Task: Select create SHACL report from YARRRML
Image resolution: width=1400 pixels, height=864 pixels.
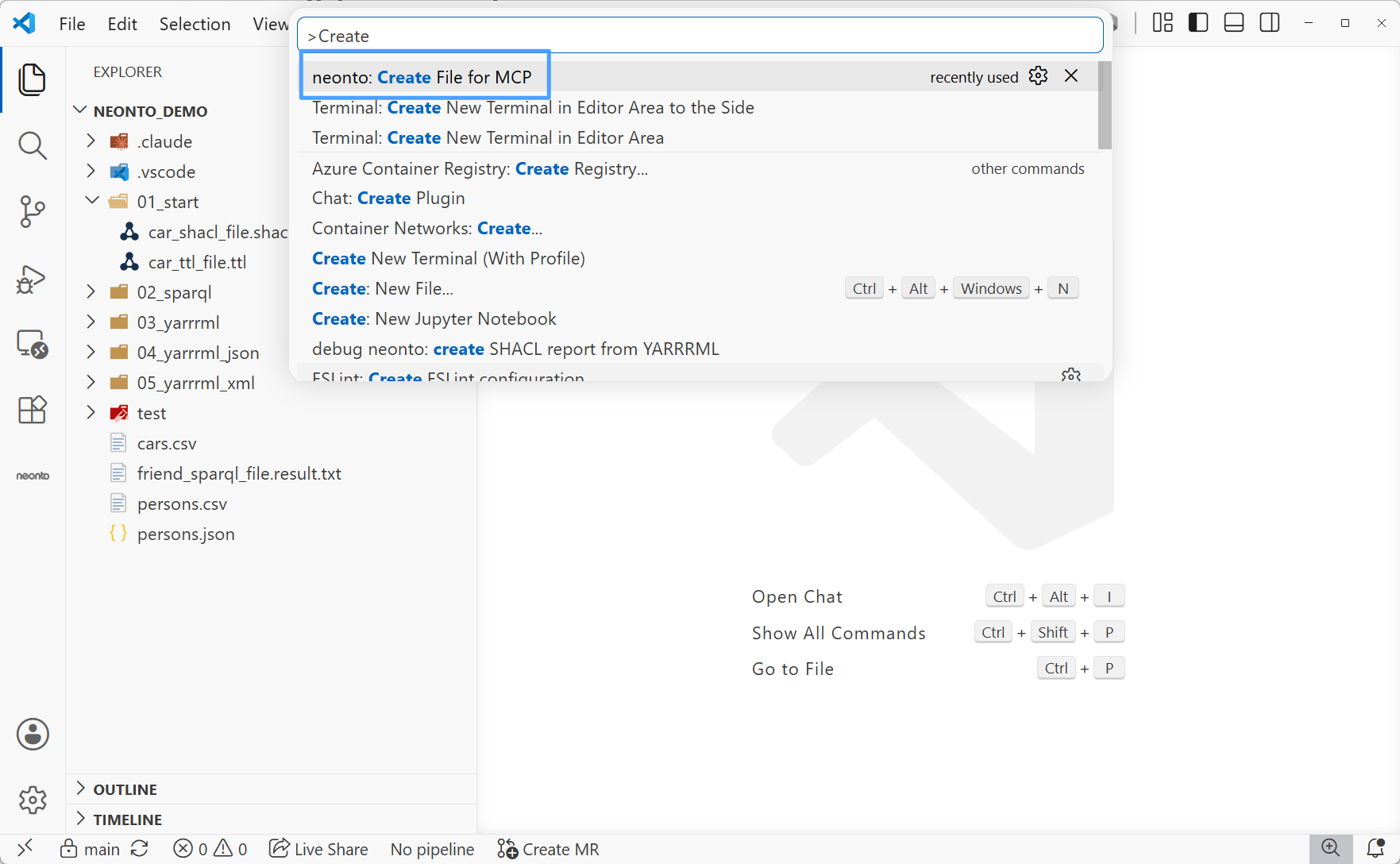Action: pyautogui.click(x=698, y=349)
